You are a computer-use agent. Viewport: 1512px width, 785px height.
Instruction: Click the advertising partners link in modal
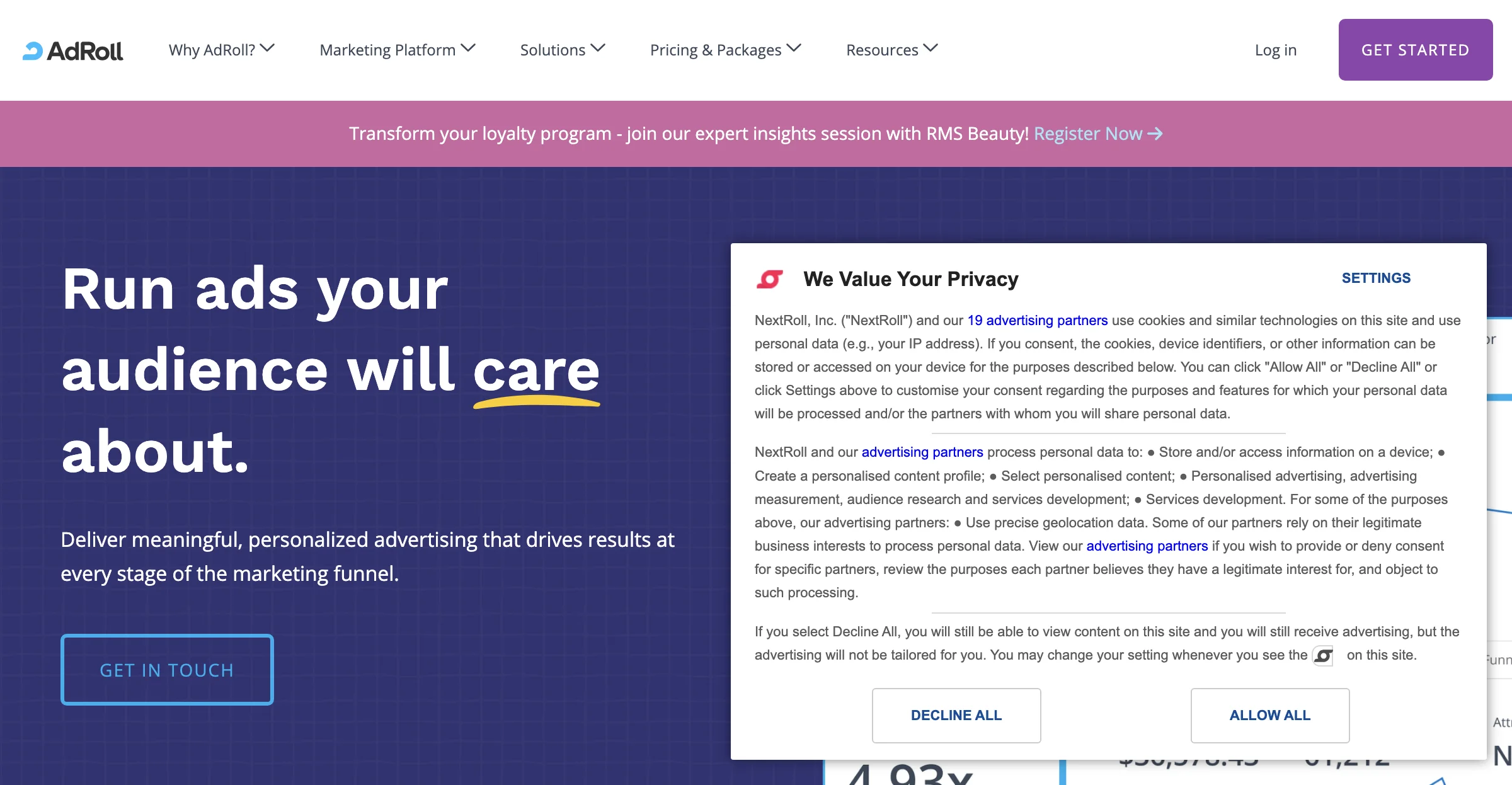[921, 452]
